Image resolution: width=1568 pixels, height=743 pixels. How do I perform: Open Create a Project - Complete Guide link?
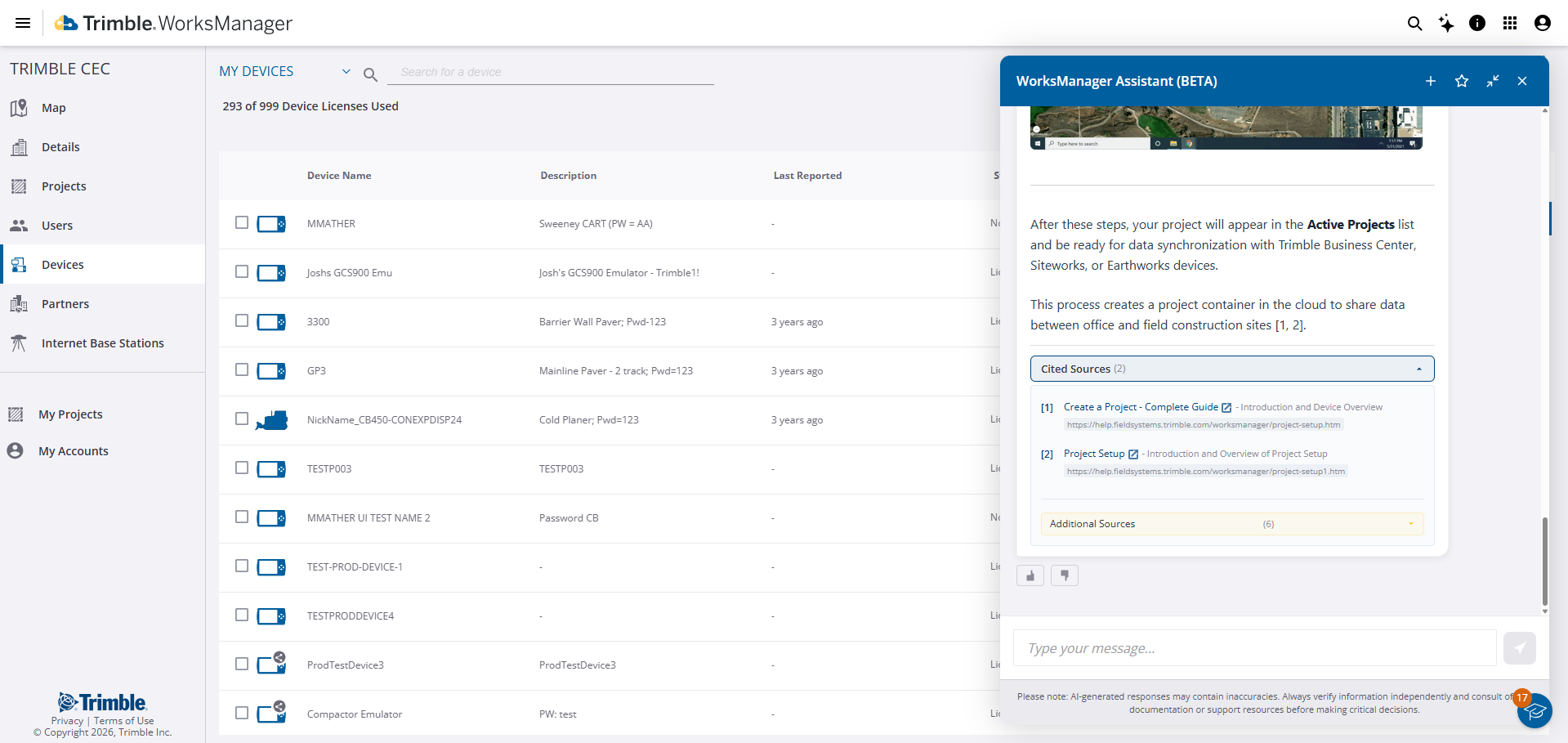pyautogui.click(x=1141, y=407)
